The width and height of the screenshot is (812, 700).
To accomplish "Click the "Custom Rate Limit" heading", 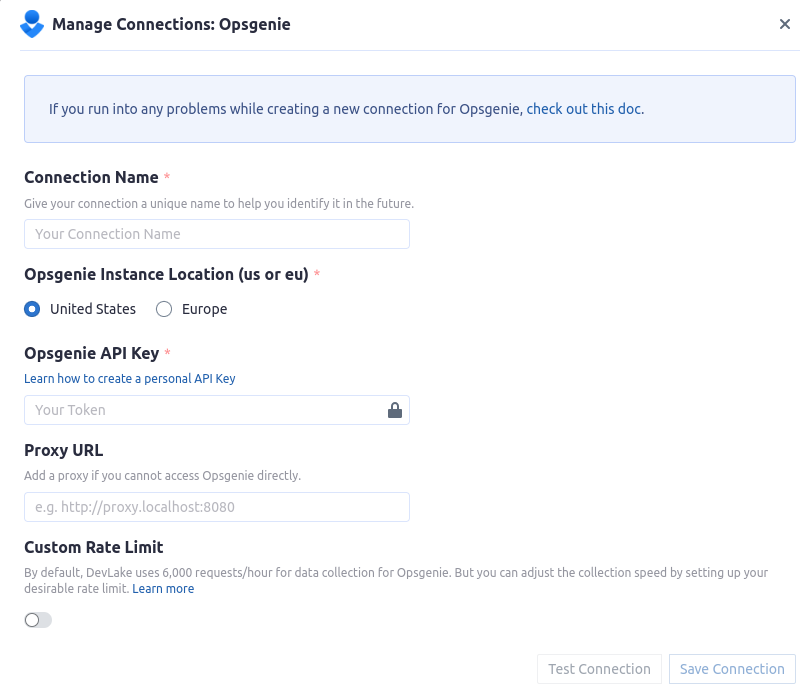I will pos(93,547).
